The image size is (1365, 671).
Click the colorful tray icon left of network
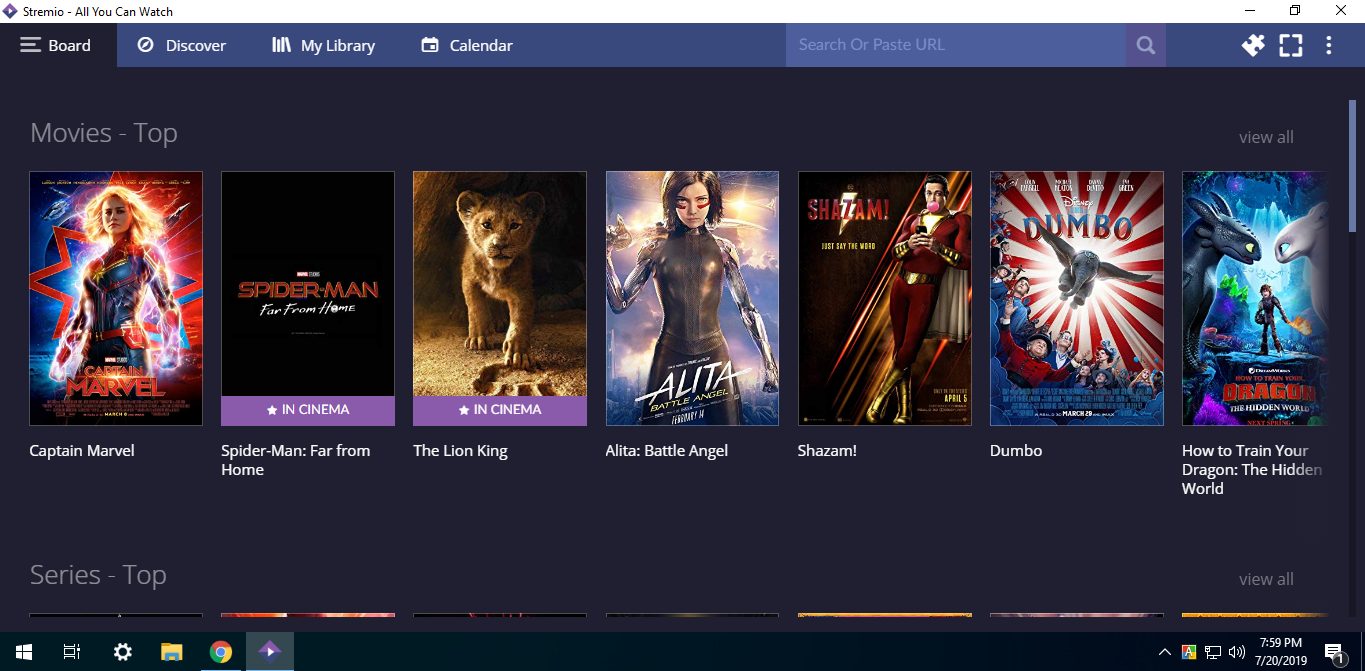click(x=1189, y=652)
